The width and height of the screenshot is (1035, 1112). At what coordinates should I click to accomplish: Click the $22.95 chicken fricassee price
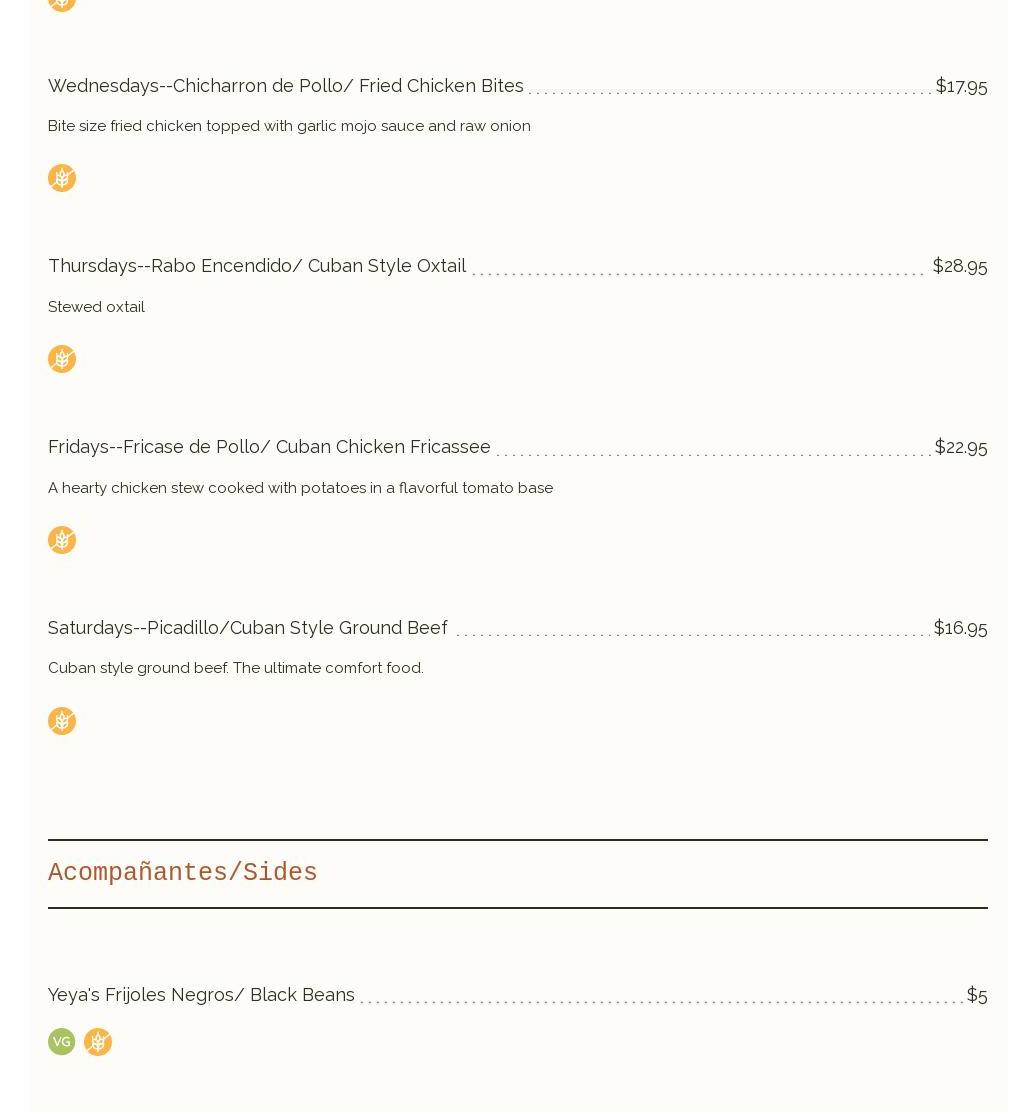tap(960, 447)
